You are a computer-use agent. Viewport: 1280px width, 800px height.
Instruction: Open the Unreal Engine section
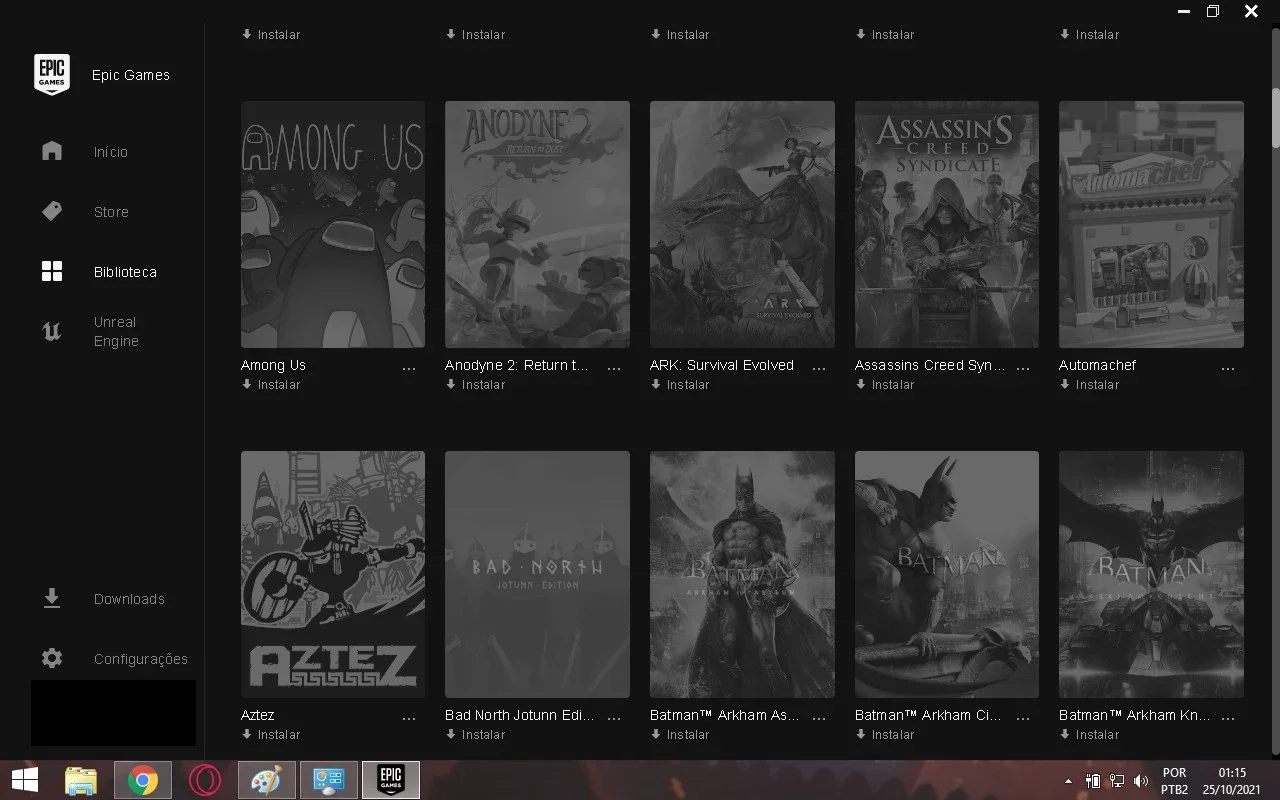click(90, 332)
